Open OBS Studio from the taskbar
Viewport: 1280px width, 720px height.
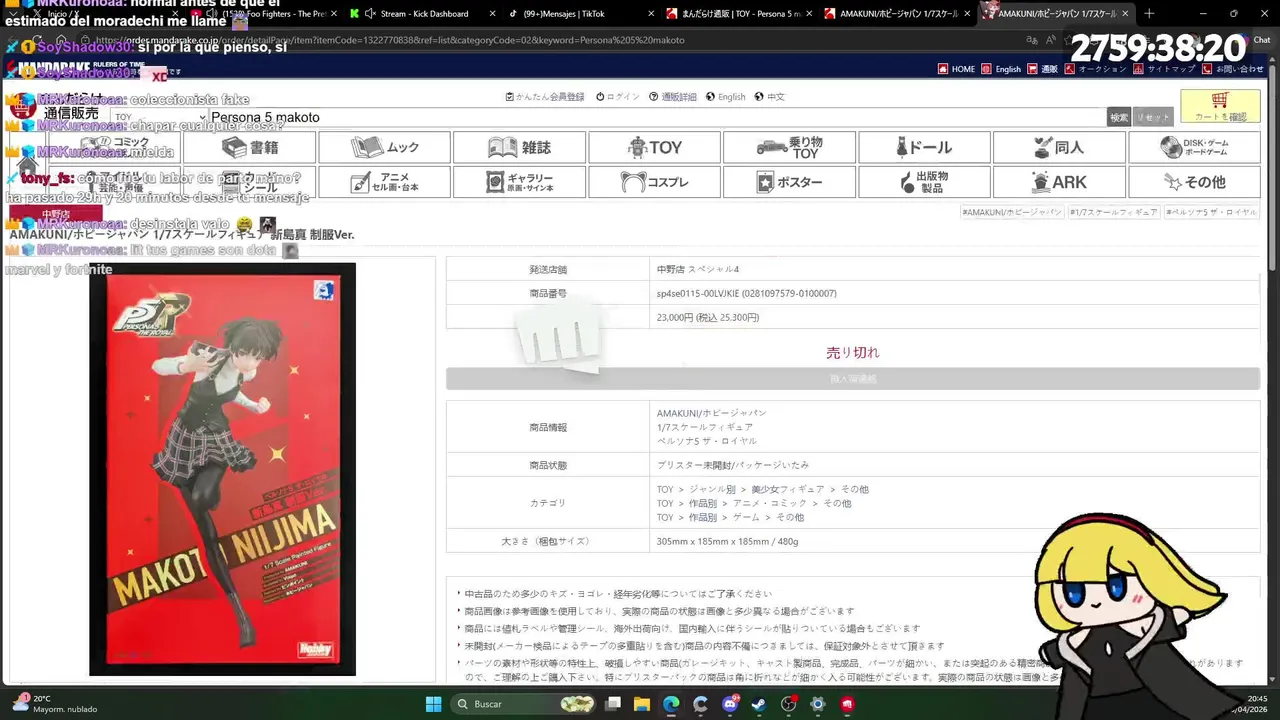pyautogui.click(x=789, y=704)
